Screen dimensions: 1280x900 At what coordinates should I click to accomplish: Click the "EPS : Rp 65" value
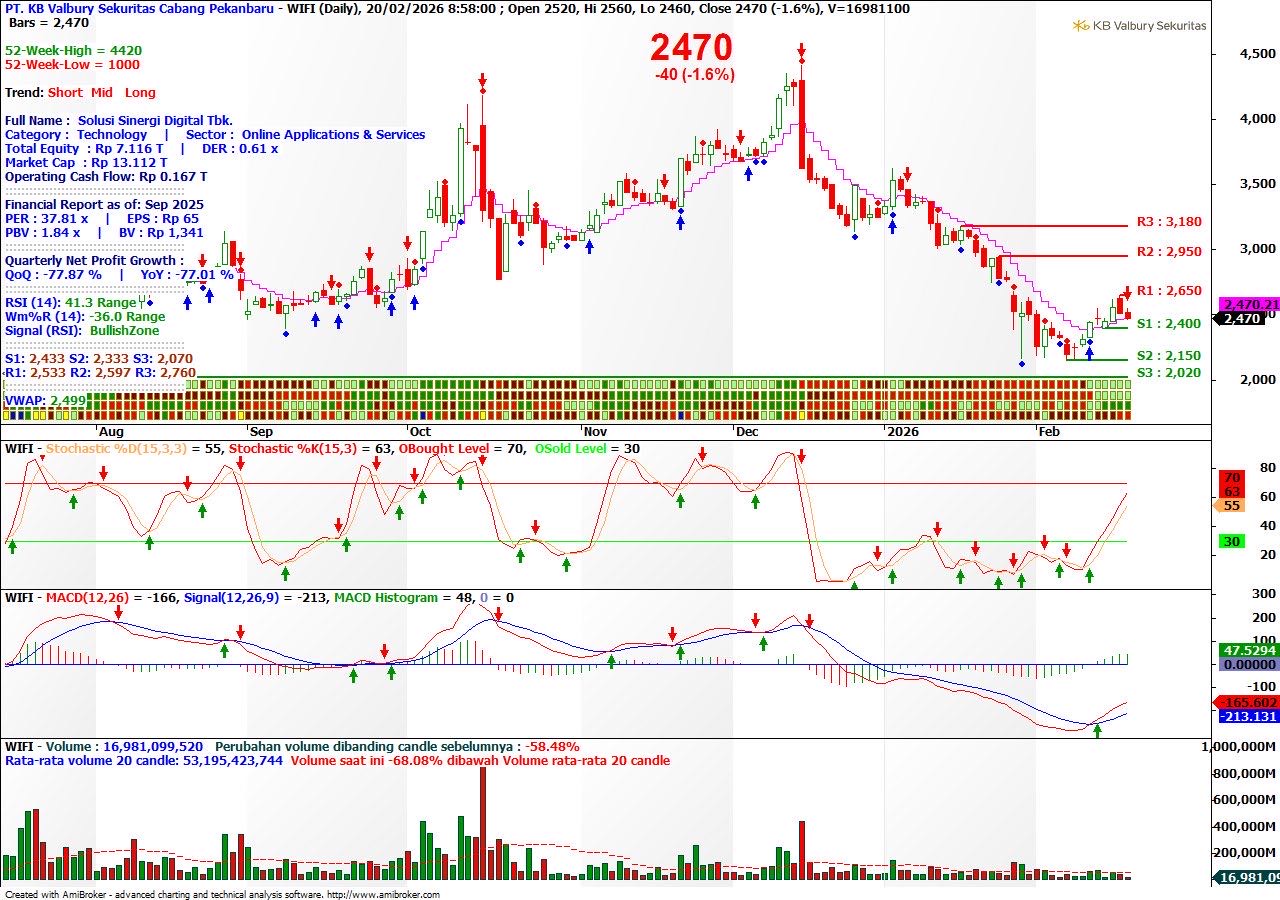(x=163, y=218)
